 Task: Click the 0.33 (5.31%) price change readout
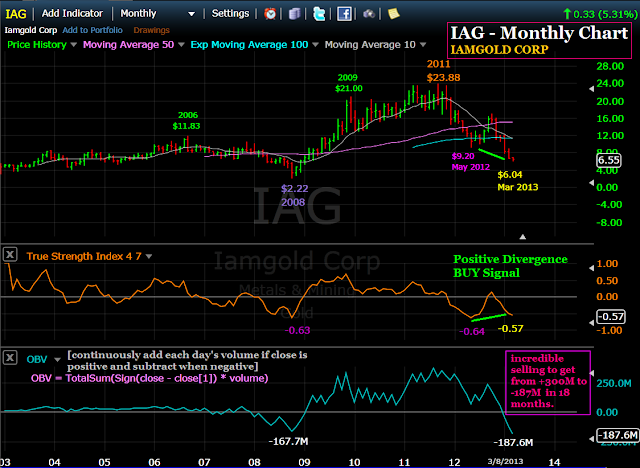point(600,14)
